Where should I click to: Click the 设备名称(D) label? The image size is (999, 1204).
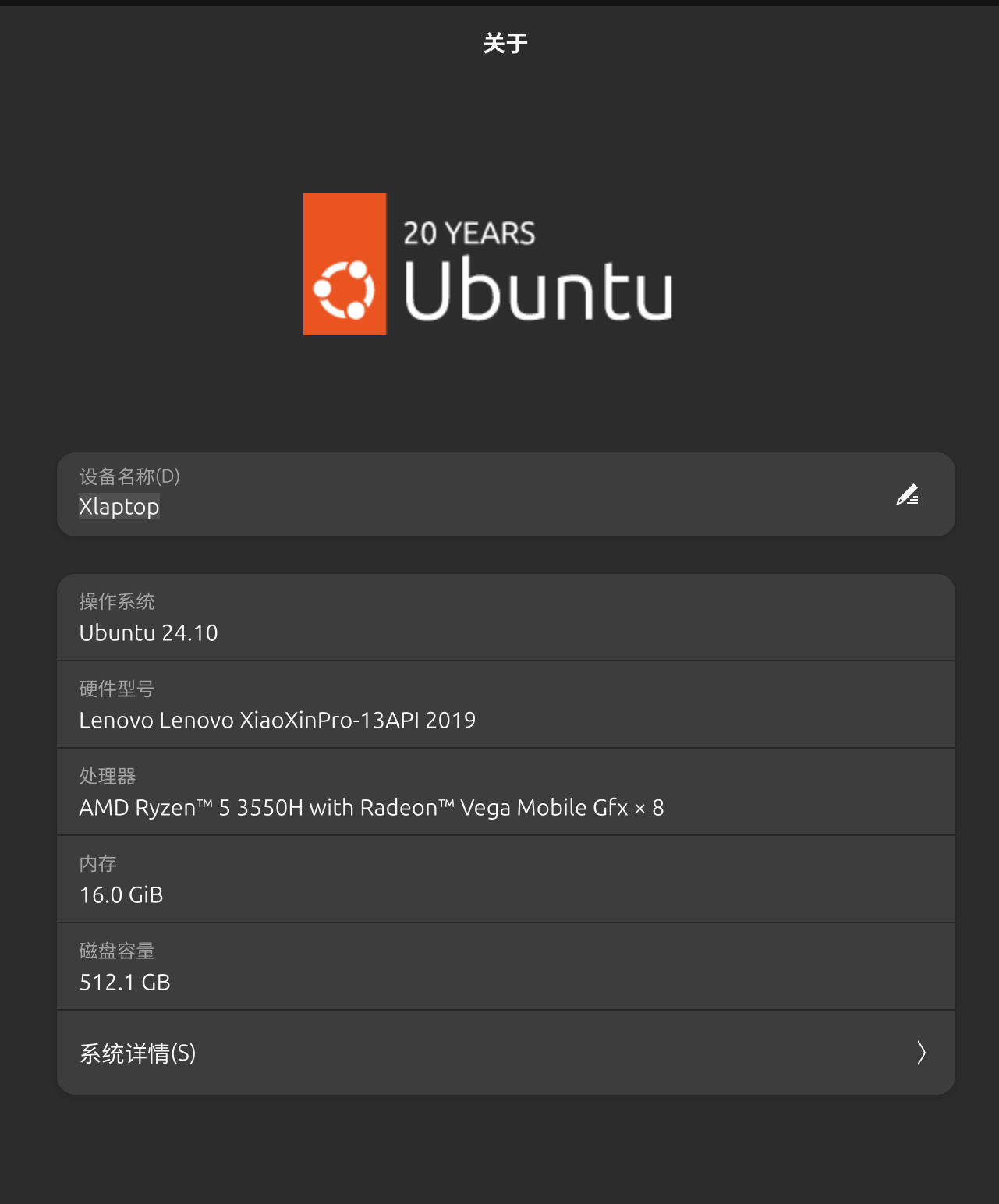coord(129,476)
